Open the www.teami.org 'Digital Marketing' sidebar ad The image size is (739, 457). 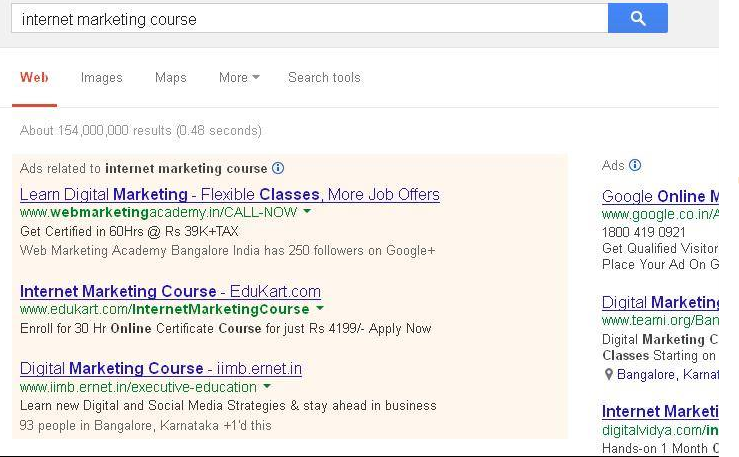coord(660,302)
